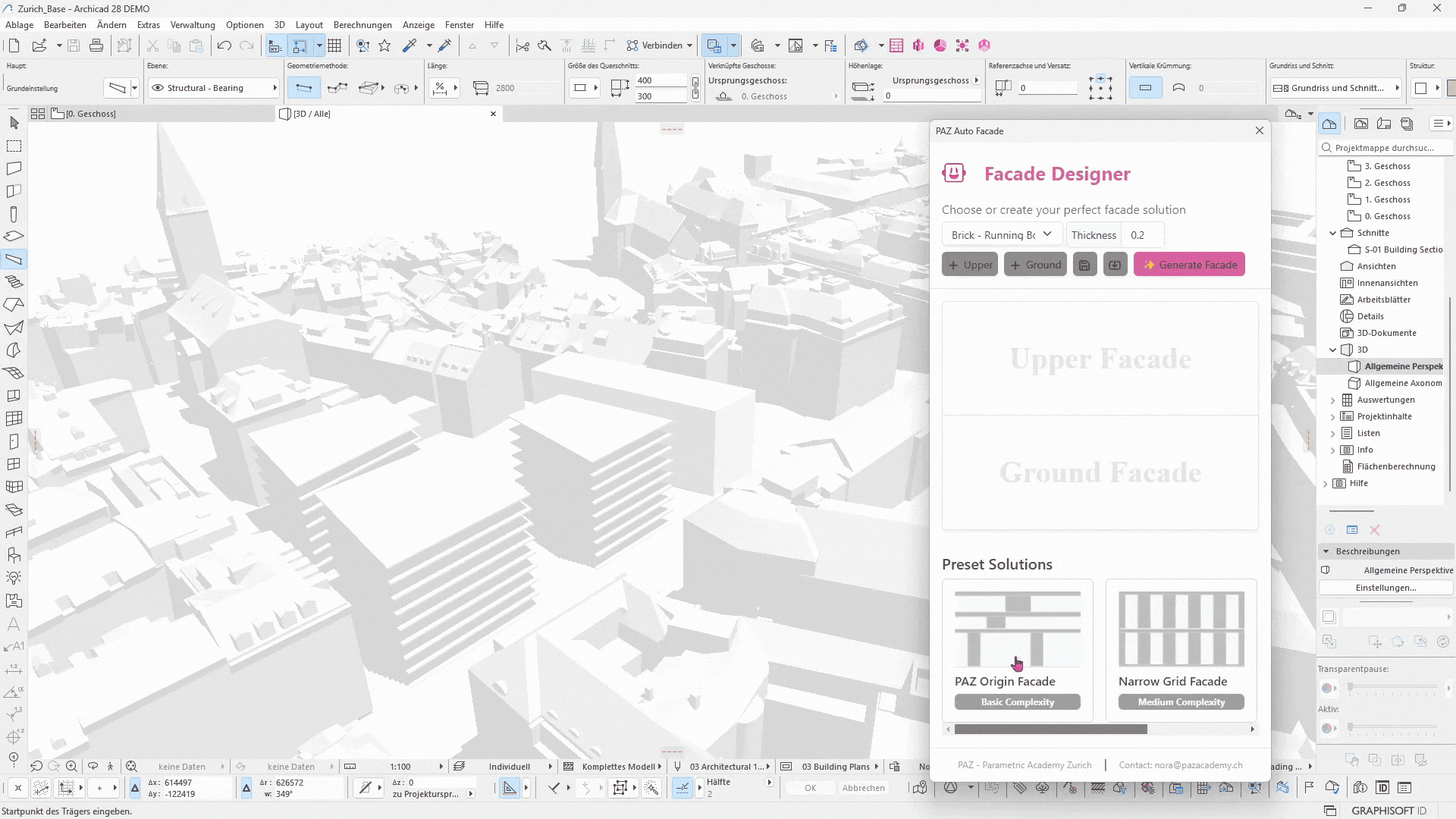The image size is (1456, 819).
Task: Open the Verbinden dropdown in the toolbar
Action: 660,45
